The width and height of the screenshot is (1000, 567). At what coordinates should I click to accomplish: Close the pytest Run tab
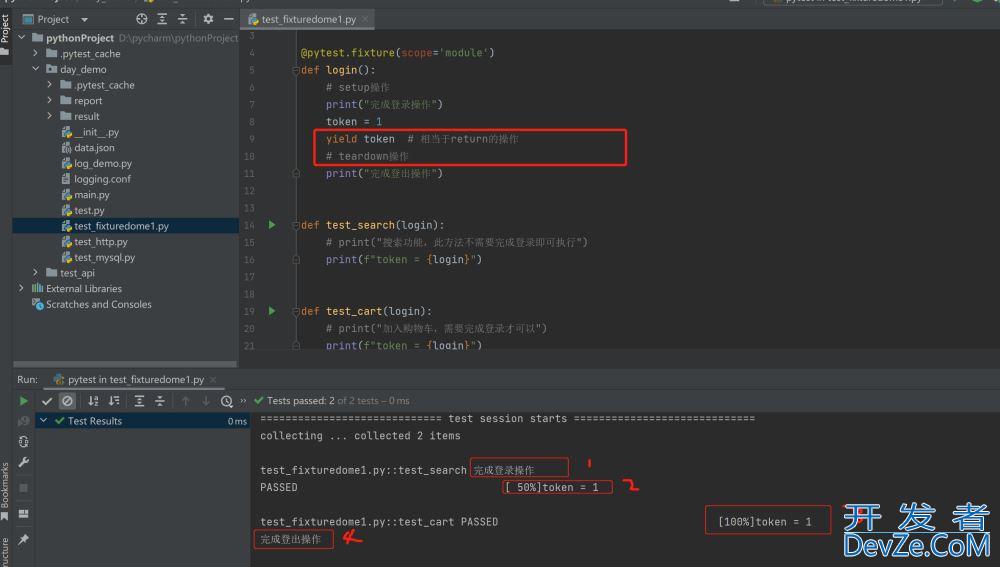click(x=213, y=379)
